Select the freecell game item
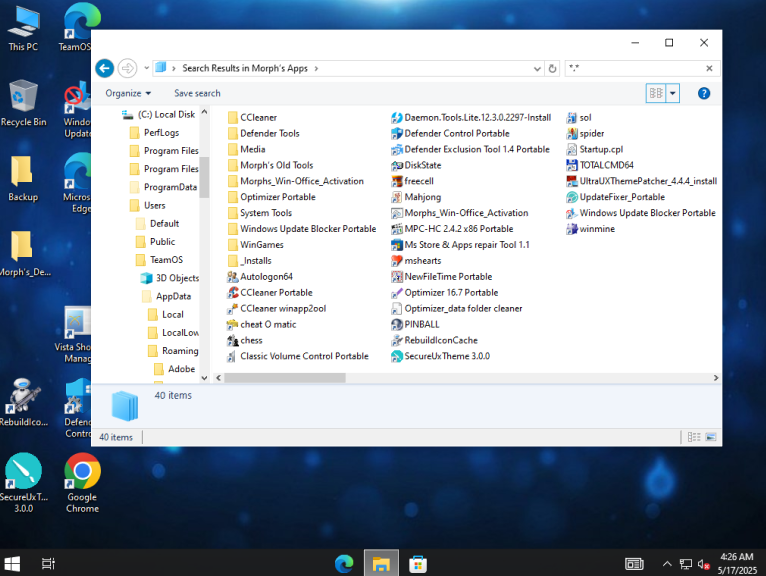766x576 pixels. pyautogui.click(x=412, y=181)
